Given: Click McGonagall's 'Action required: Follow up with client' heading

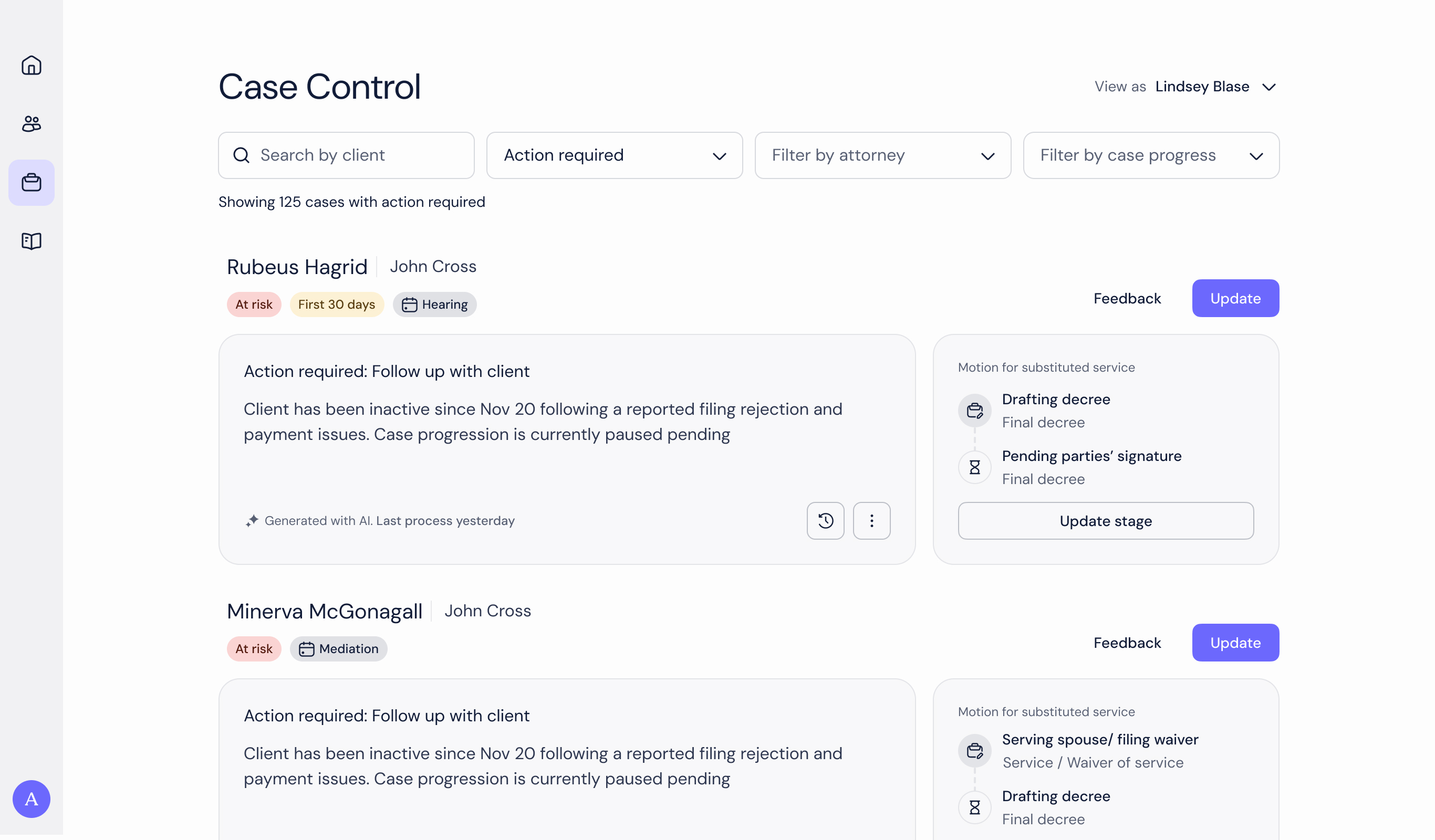Looking at the screenshot, I should point(387,716).
